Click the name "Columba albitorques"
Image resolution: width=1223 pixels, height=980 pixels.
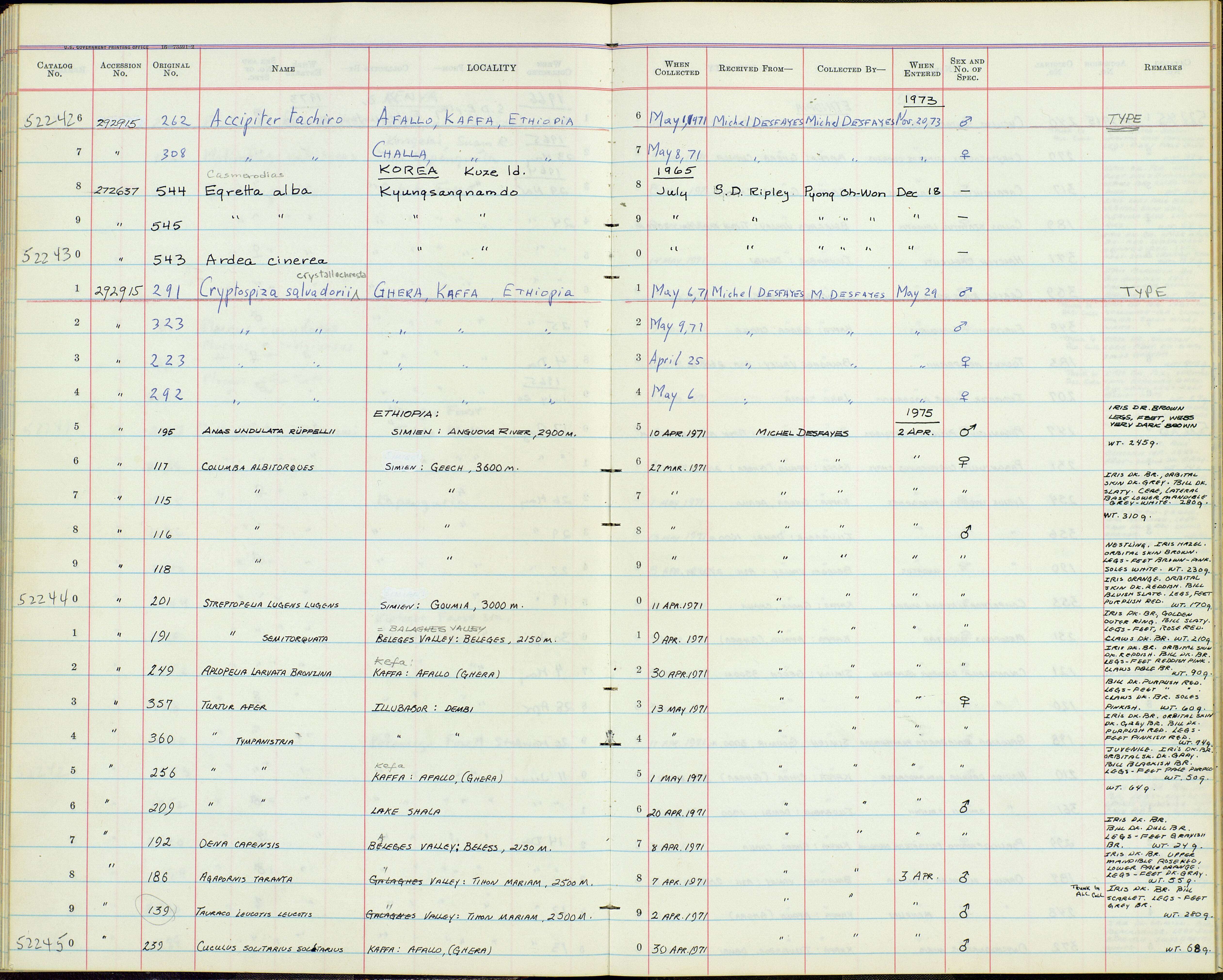click(x=257, y=467)
